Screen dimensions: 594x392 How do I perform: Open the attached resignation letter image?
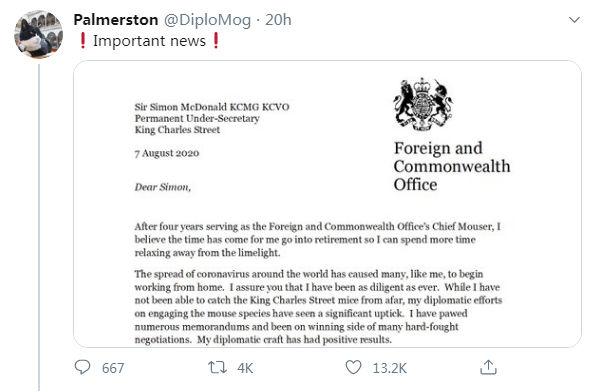[327, 204]
